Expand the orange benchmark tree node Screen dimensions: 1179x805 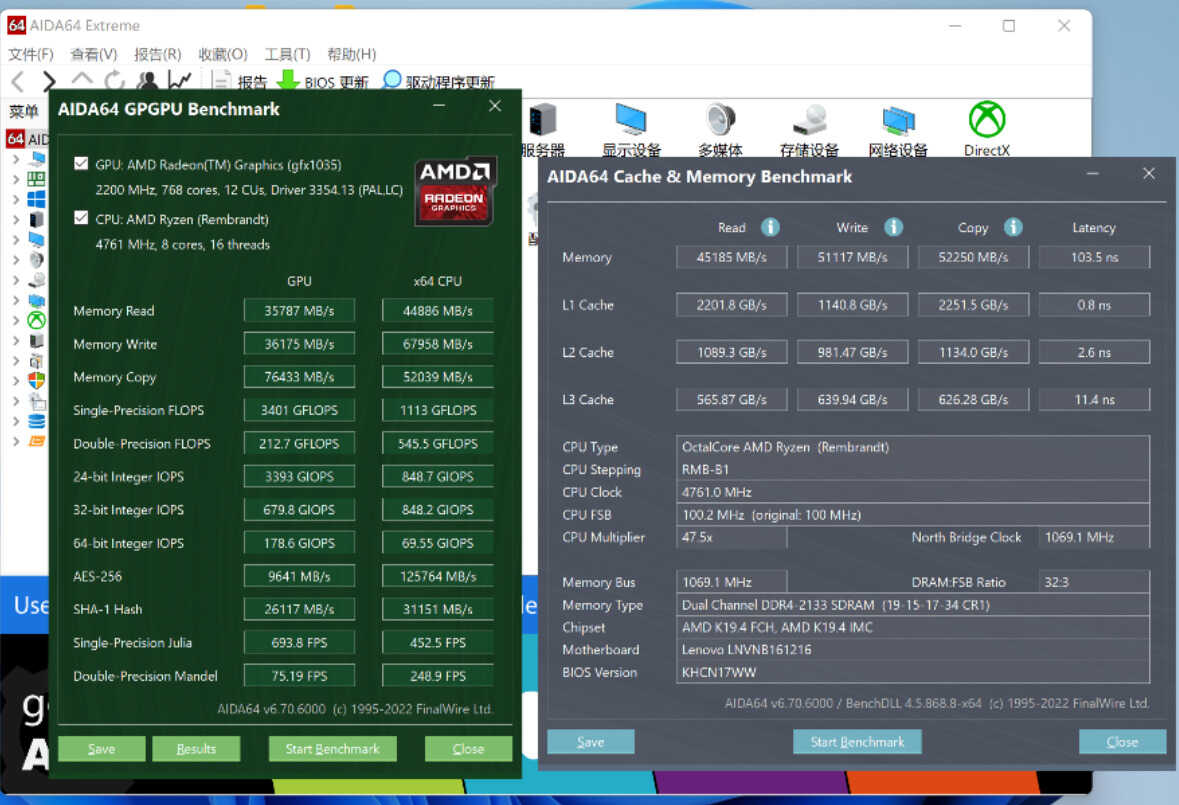click(16, 441)
